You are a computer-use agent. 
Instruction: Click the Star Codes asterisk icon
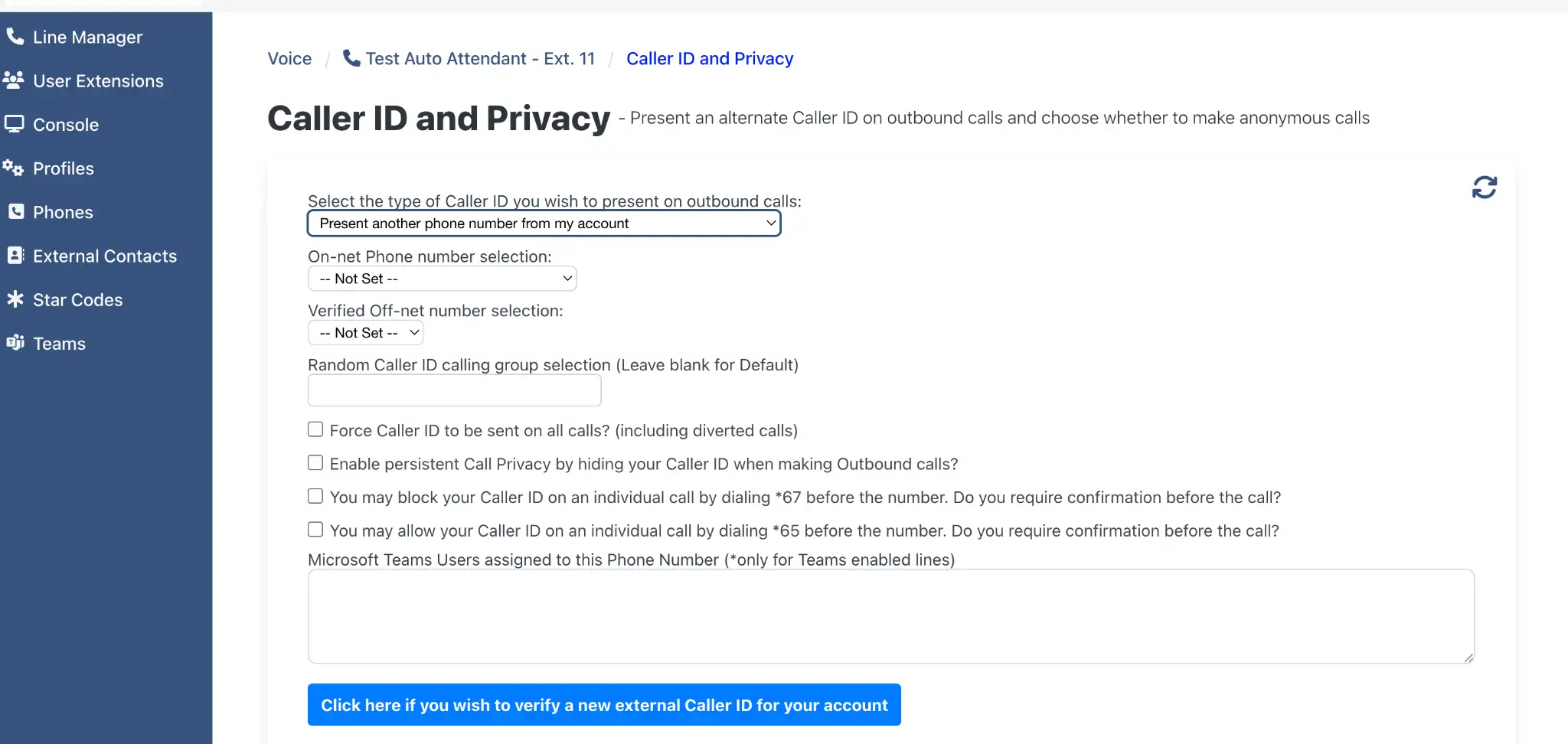[15, 299]
